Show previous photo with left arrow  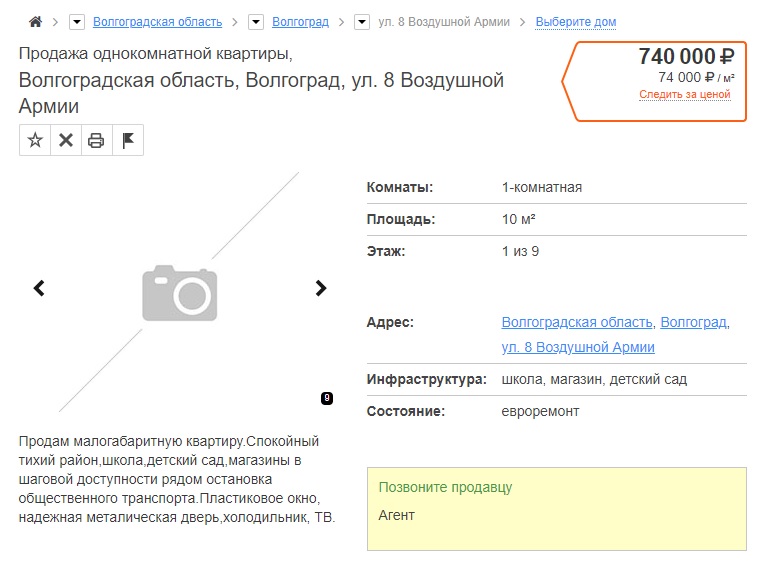click(39, 288)
